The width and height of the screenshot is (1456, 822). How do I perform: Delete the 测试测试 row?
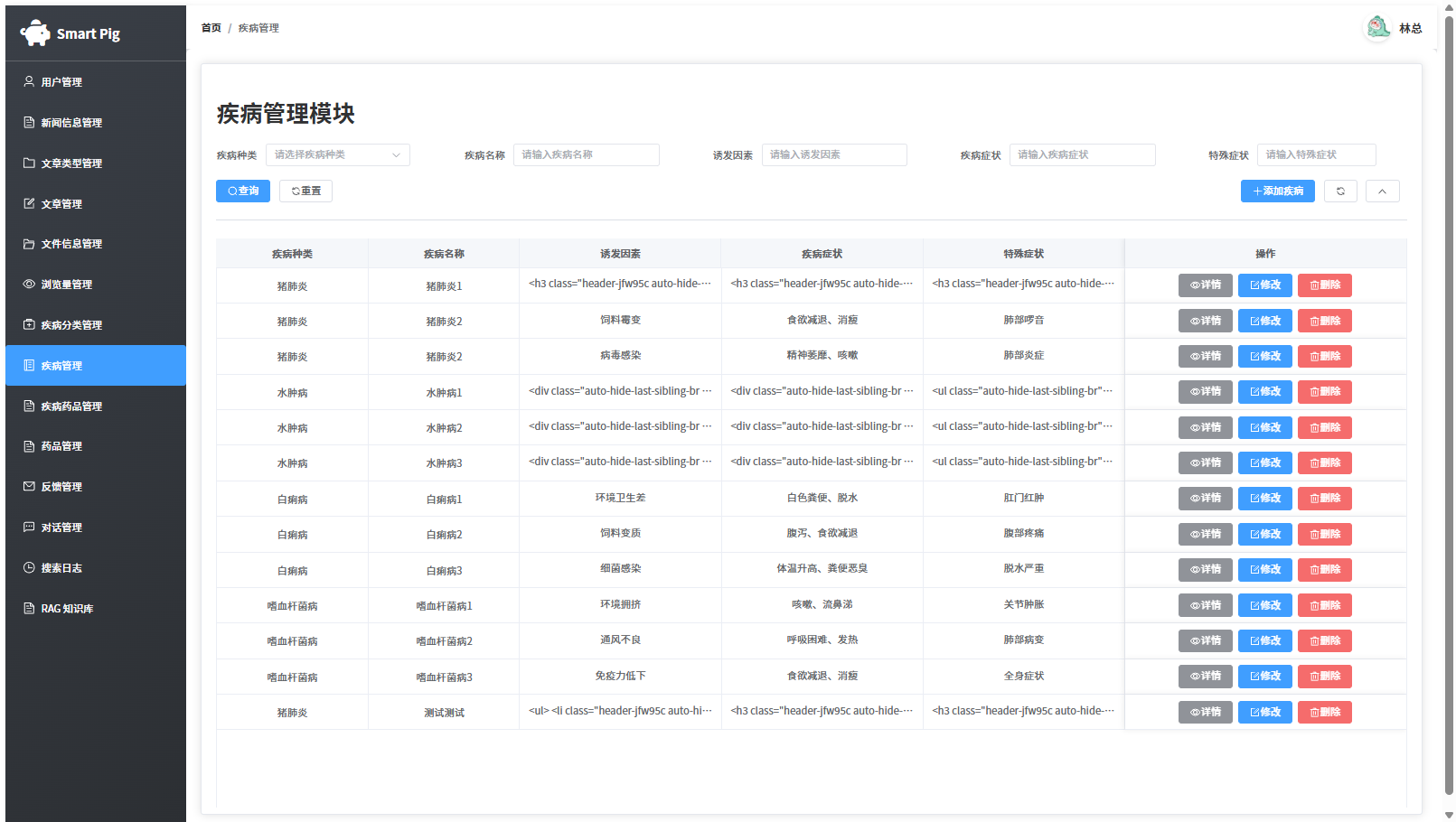[x=1325, y=712]
